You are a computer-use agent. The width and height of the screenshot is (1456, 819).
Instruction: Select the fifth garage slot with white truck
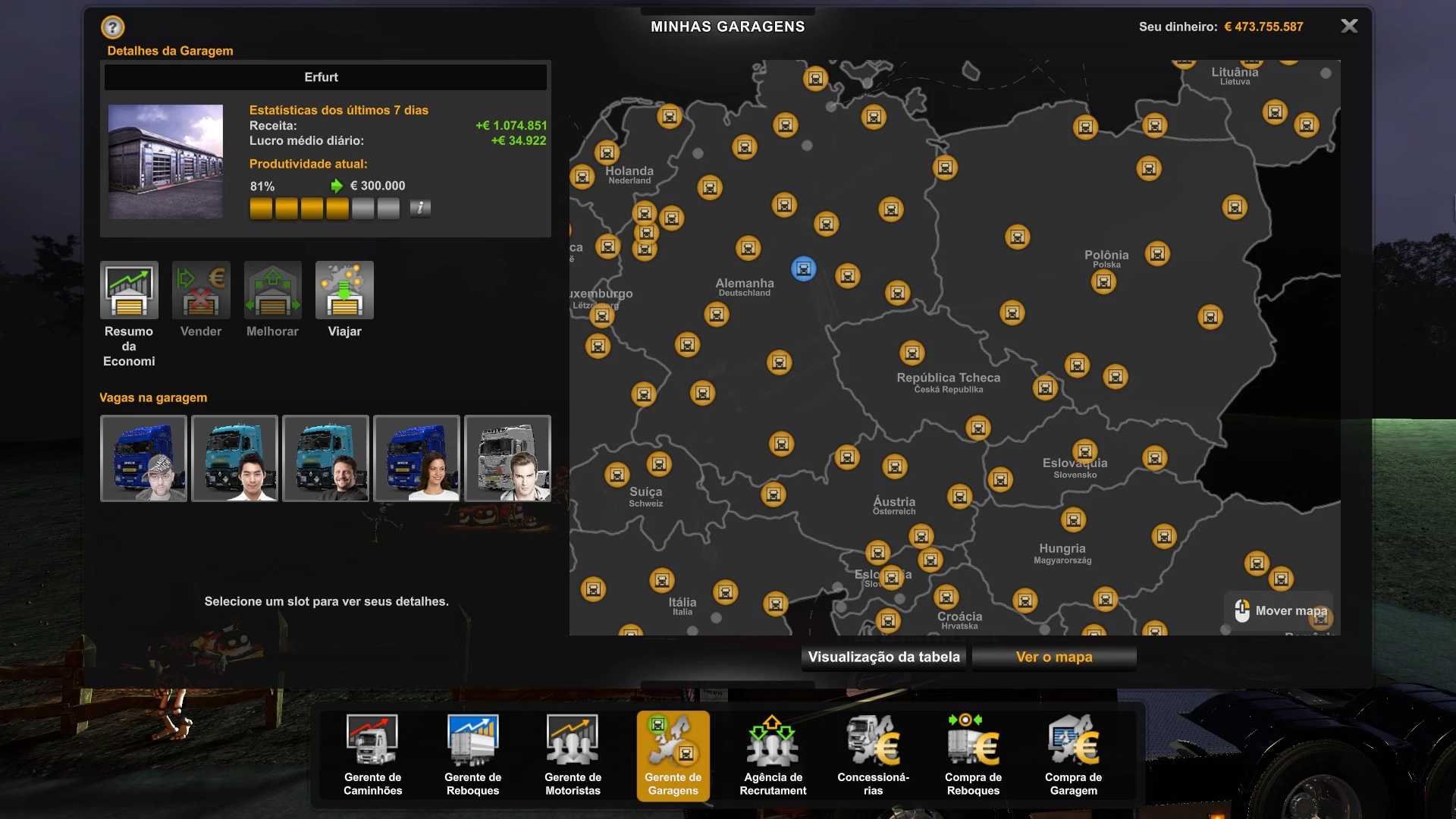pos(507,458)
